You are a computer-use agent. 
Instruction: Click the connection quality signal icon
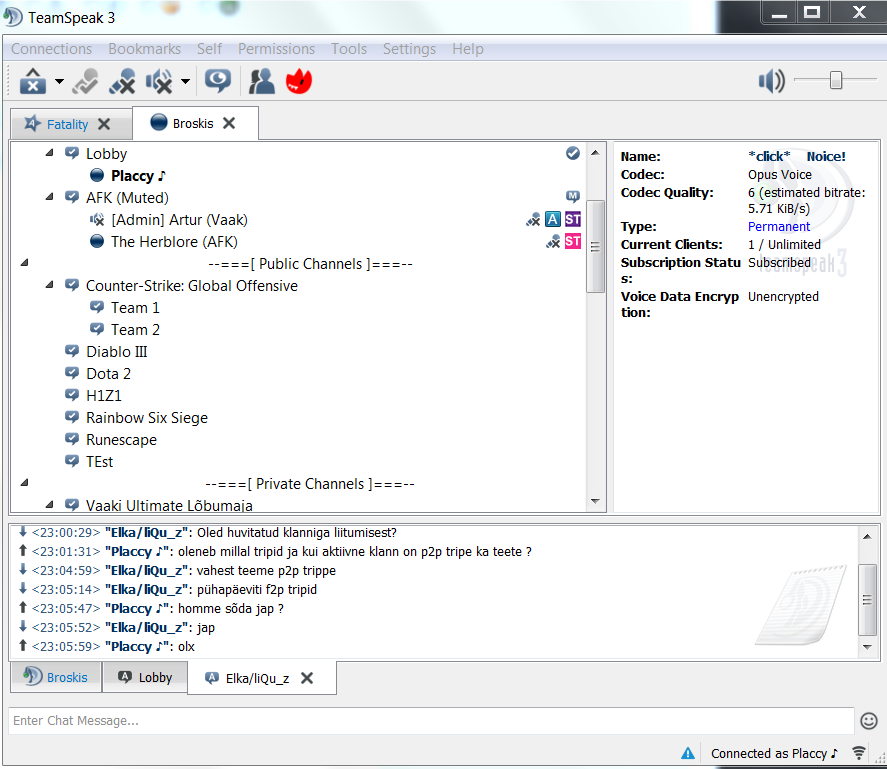pos(859,753)
